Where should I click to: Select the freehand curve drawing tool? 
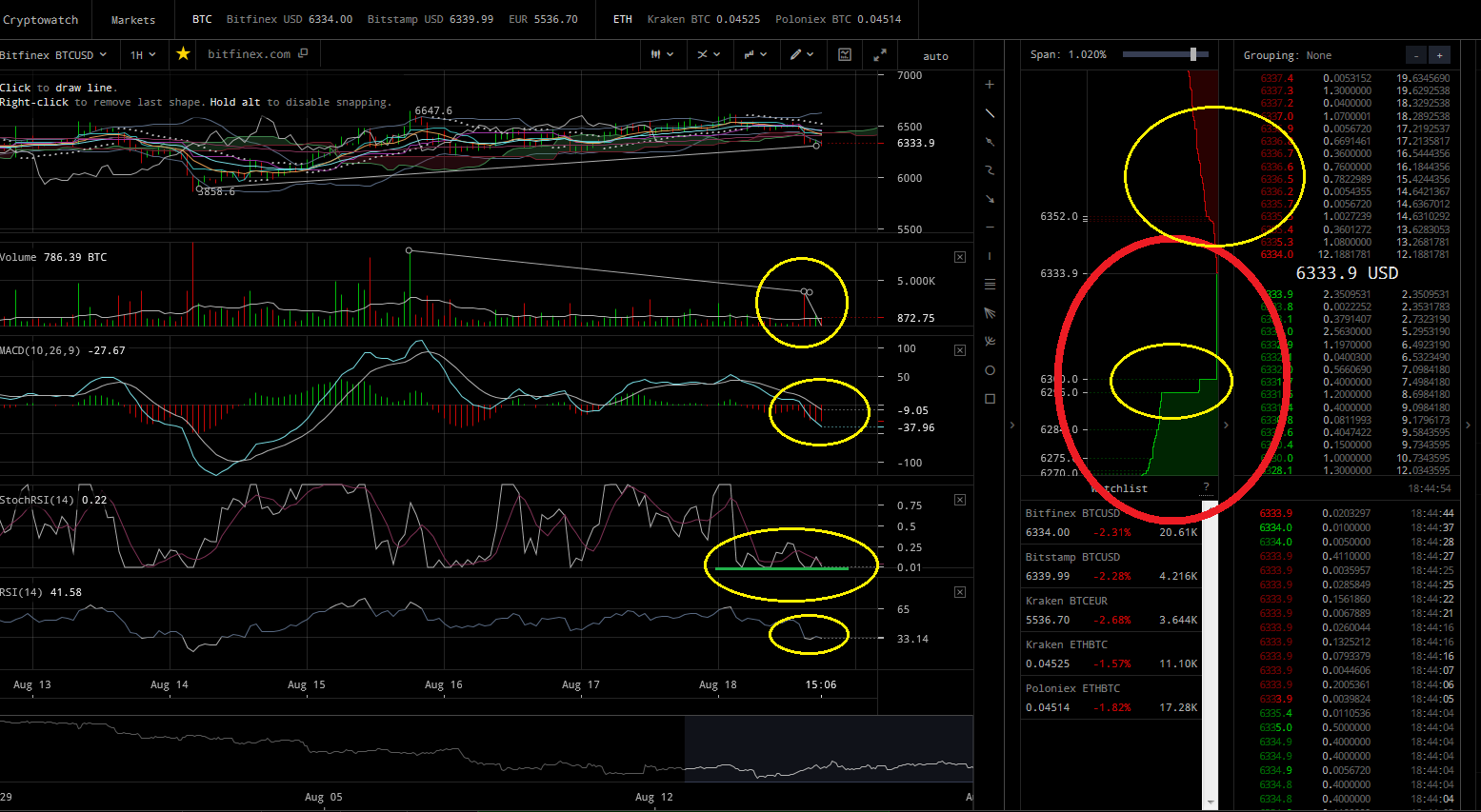[990, 170]
